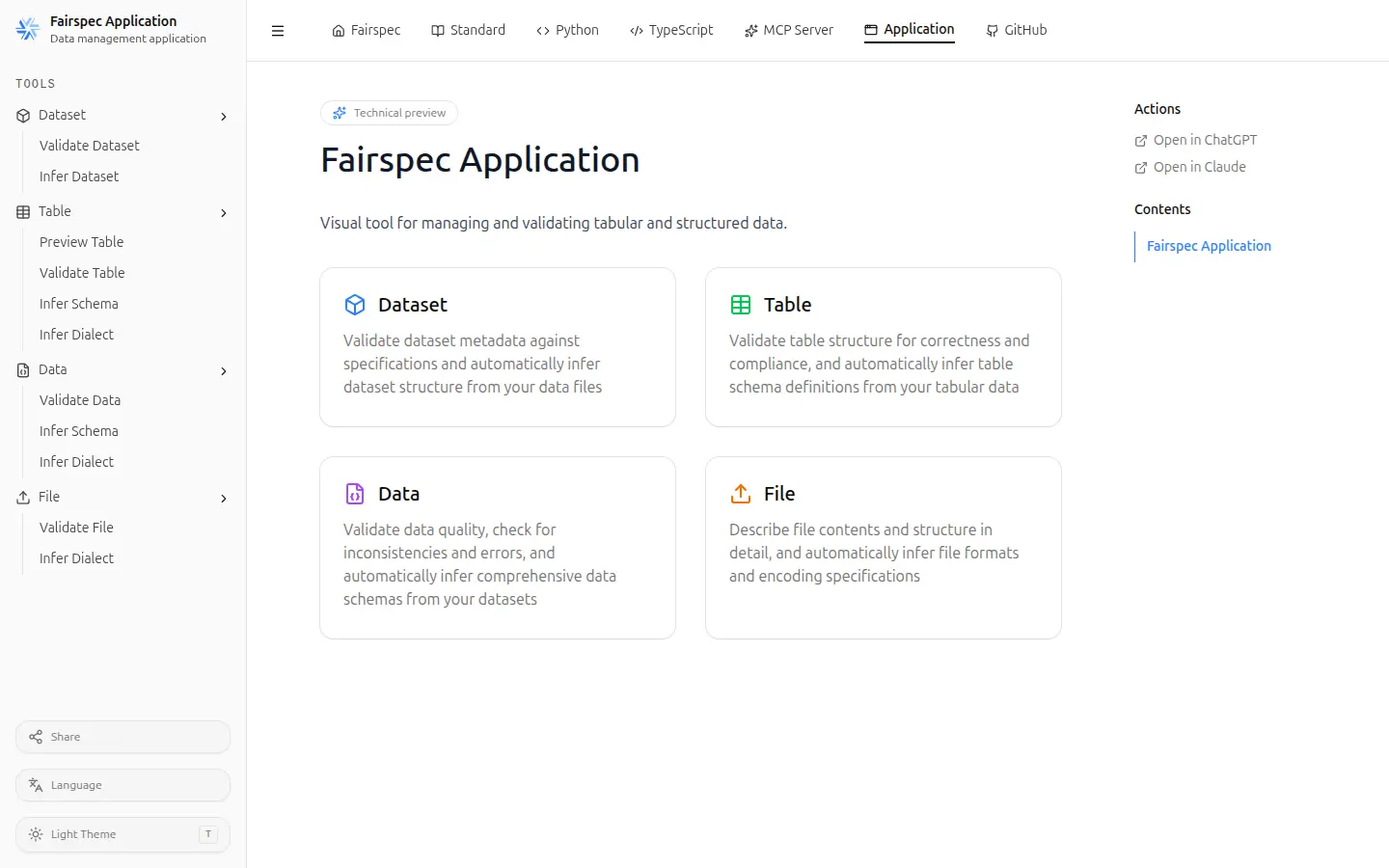The height and width of the screenshot is (868, 1389).
Task: Click external link icon beside Open in Claude
Action: pyautogui.click(x=1141, y=168)
